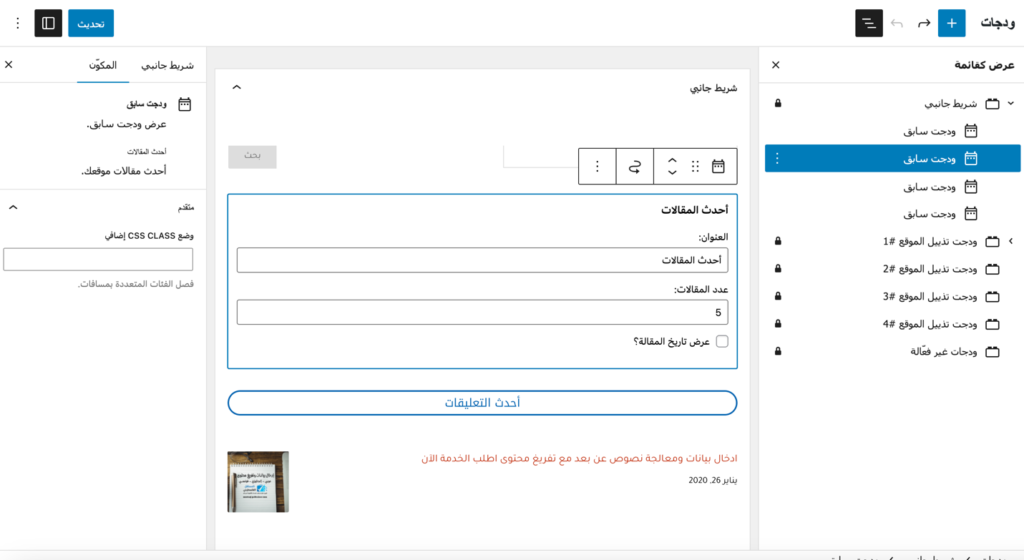
Task: Move block up with the up chevron
Action: [x=672, y=160]
